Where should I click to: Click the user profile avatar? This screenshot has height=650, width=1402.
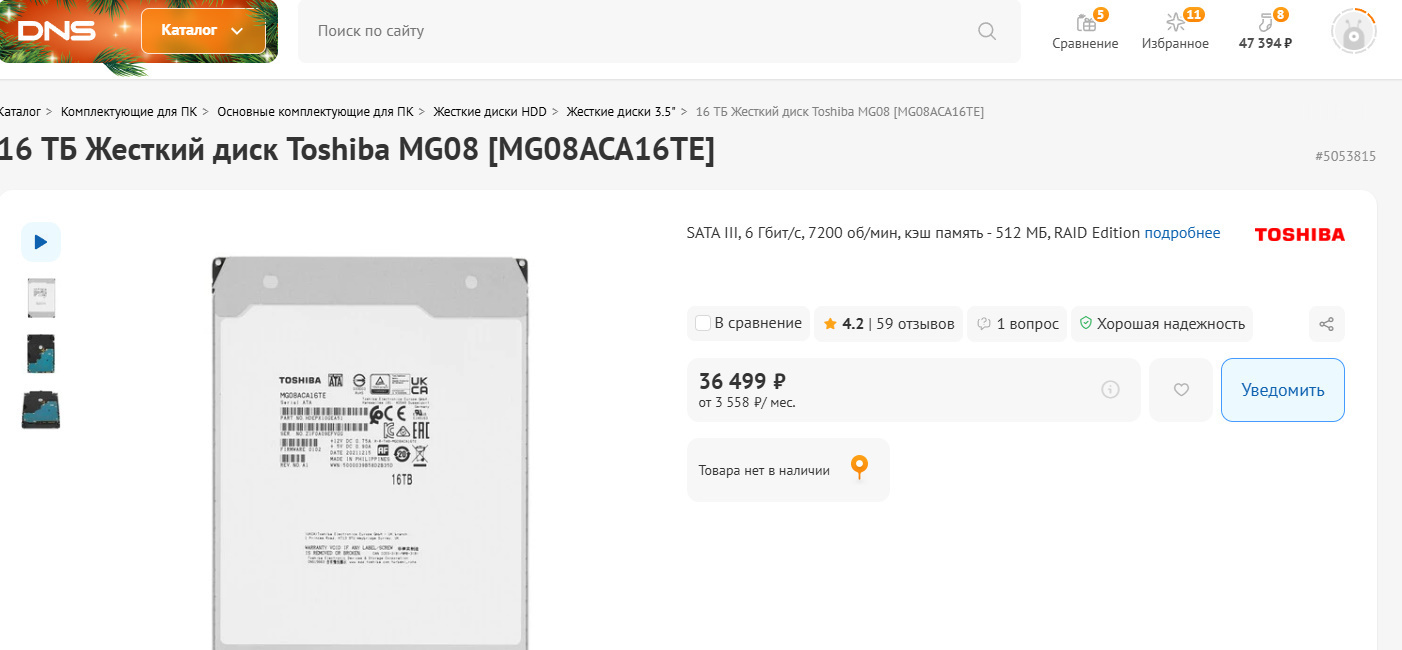(x=1353, y=31)
